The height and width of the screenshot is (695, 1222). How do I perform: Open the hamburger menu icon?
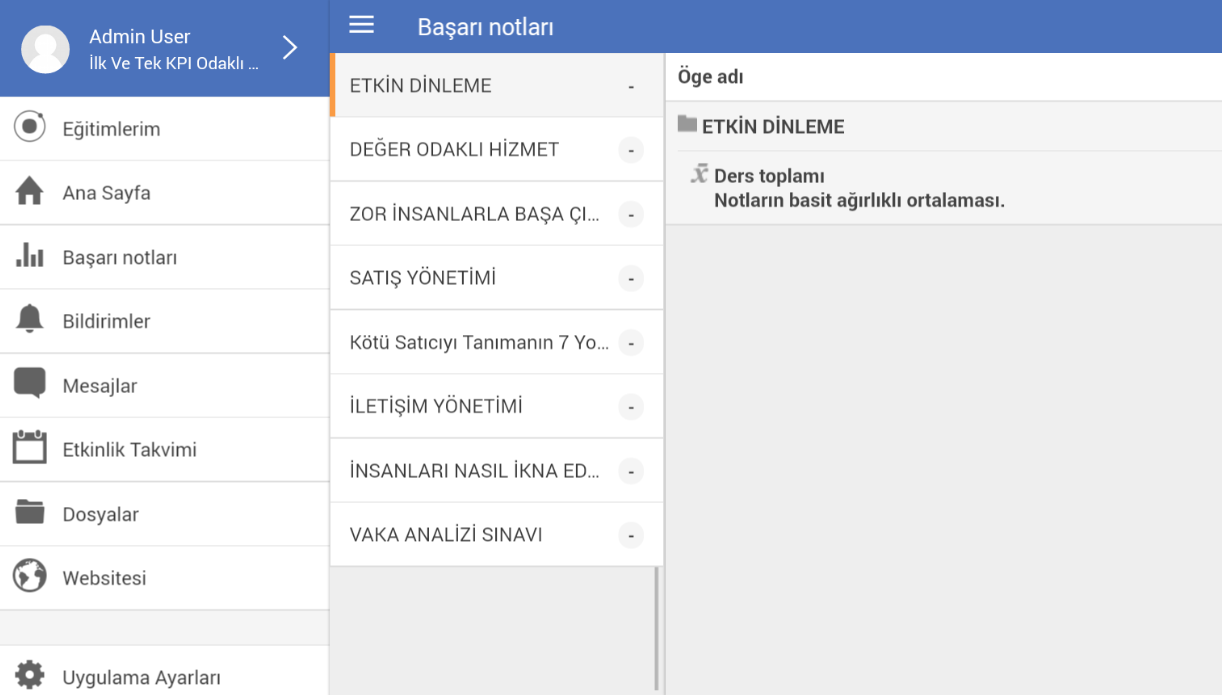pos(361,26)
